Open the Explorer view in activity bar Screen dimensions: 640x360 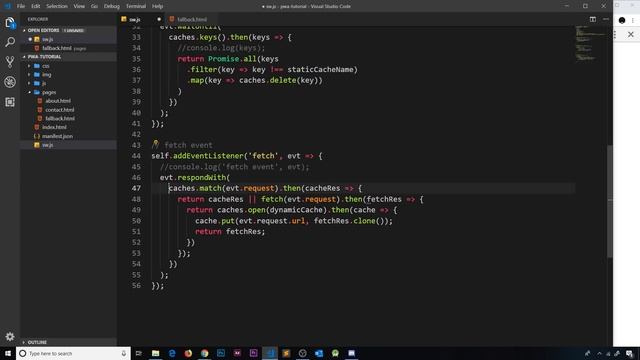tap(10, 23)
